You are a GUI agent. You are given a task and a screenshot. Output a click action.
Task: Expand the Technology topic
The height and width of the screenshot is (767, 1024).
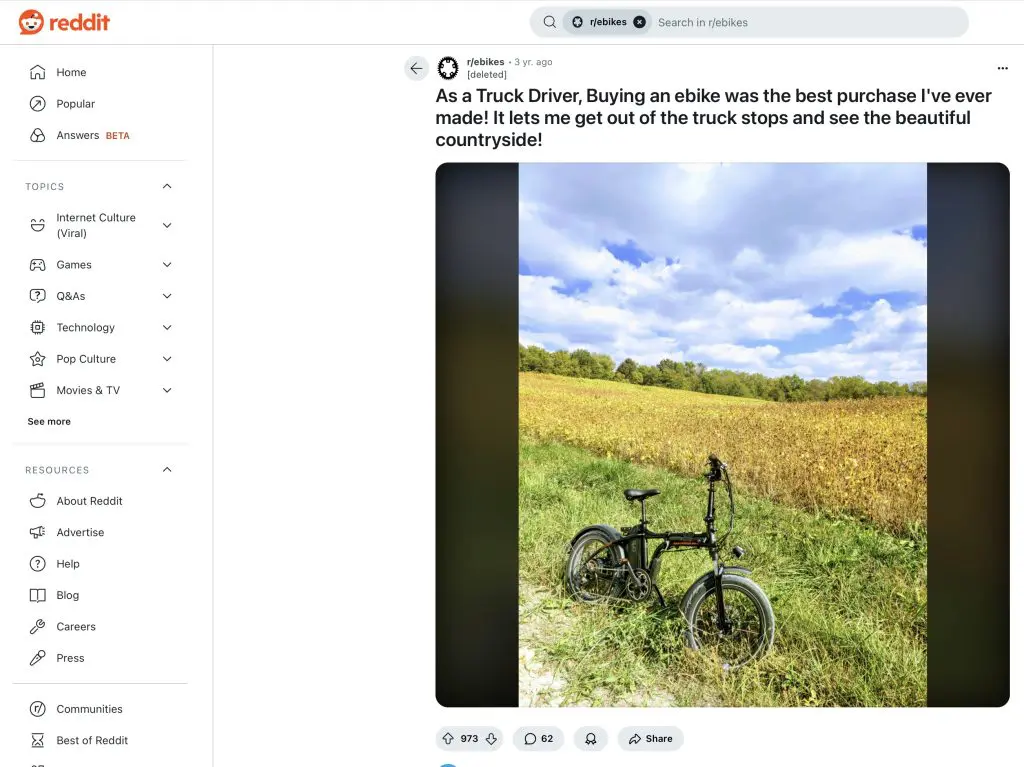point(167,328)
